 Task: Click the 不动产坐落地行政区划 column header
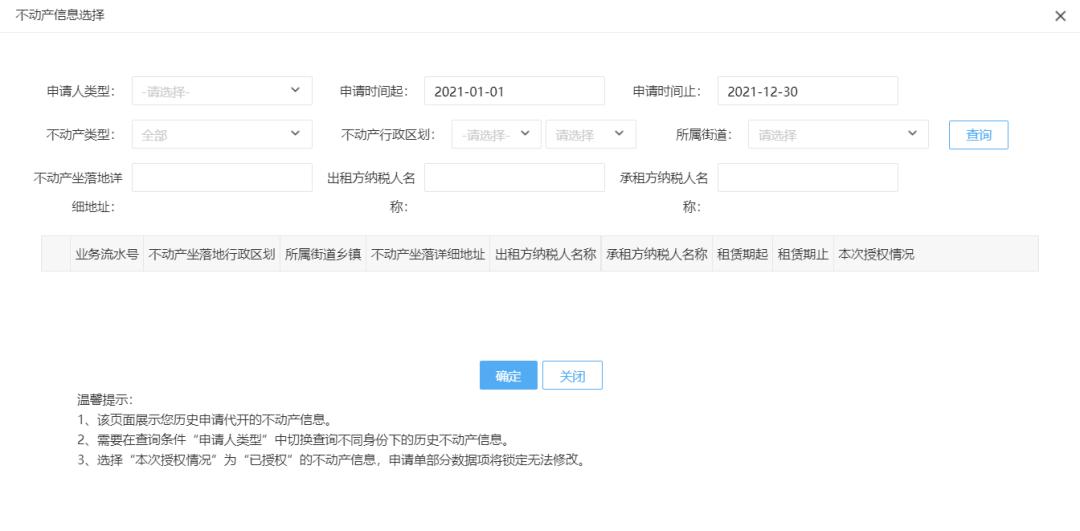coord(211,253)
